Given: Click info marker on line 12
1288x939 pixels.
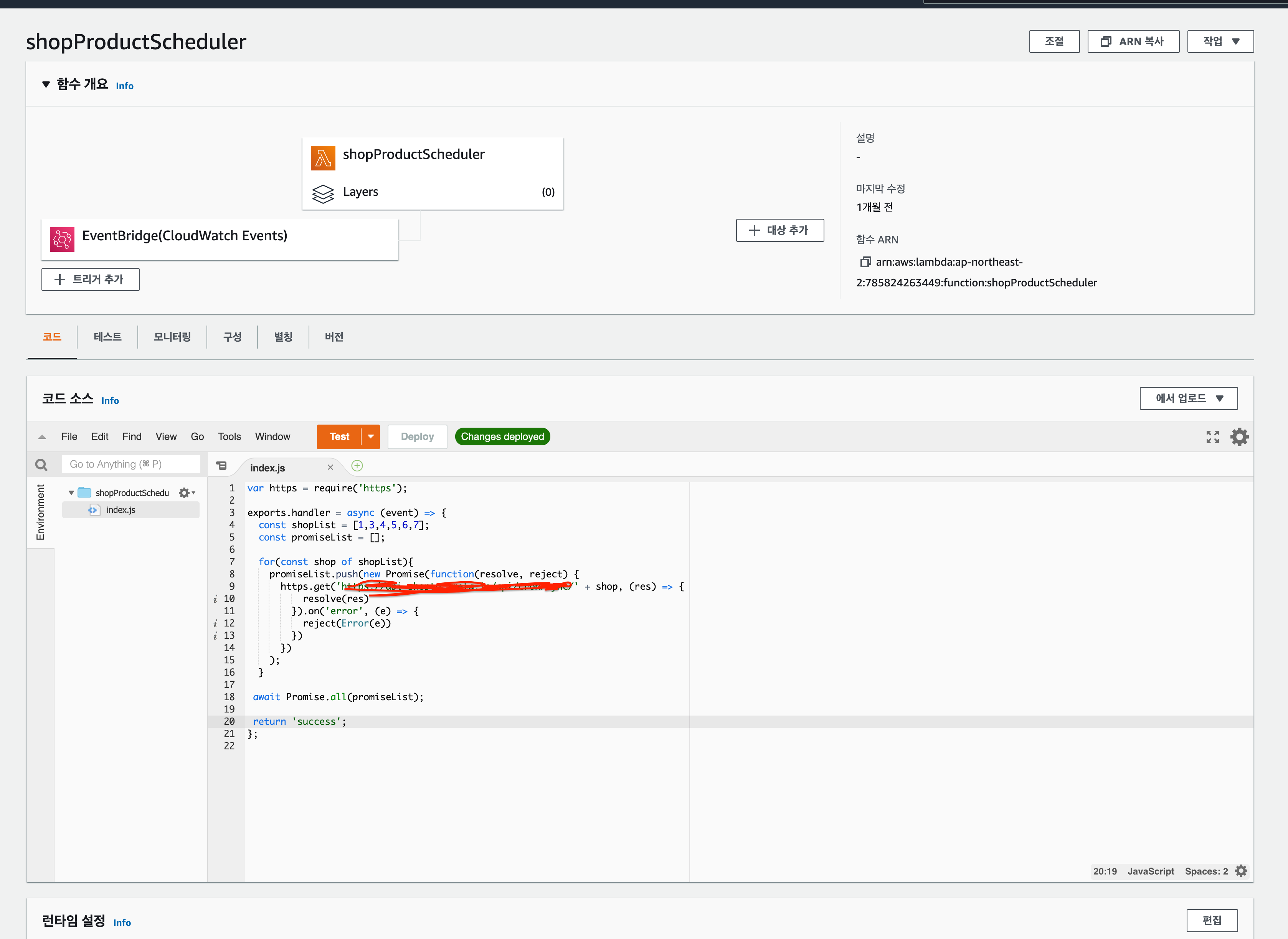Looking at the screenshot, I should point(215,623).
